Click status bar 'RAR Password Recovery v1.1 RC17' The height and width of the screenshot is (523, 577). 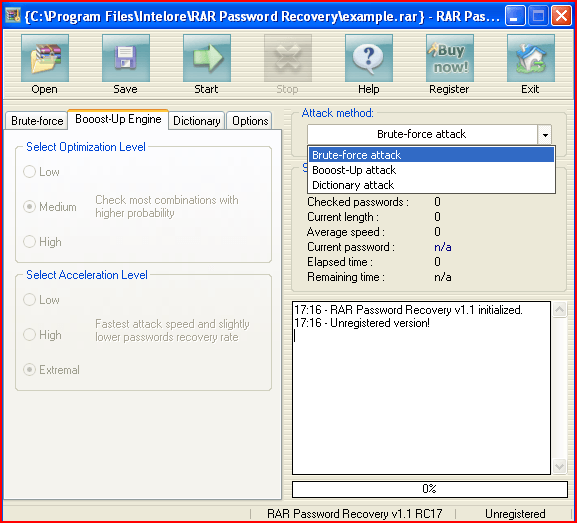355,513
